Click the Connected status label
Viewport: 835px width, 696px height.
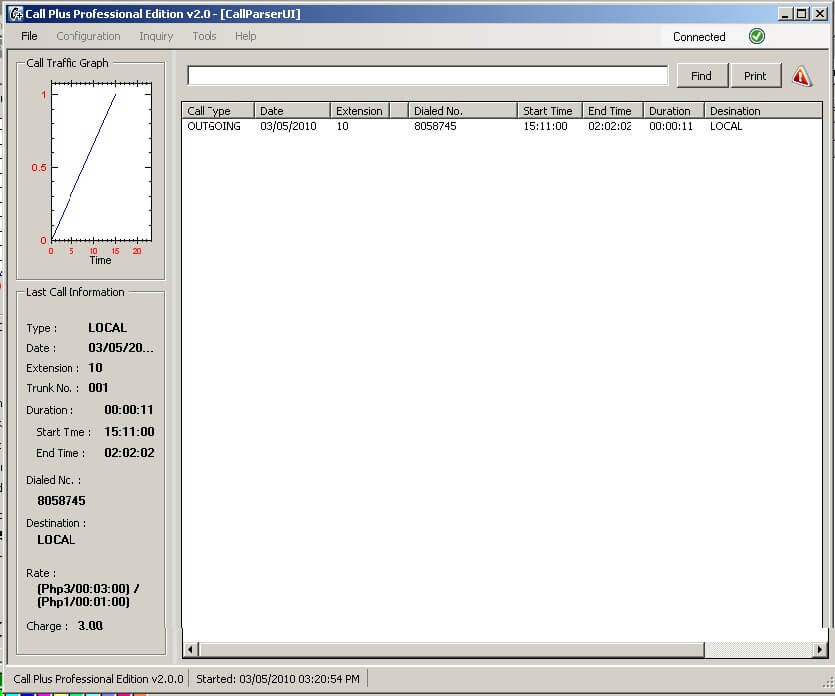point(699,37)
